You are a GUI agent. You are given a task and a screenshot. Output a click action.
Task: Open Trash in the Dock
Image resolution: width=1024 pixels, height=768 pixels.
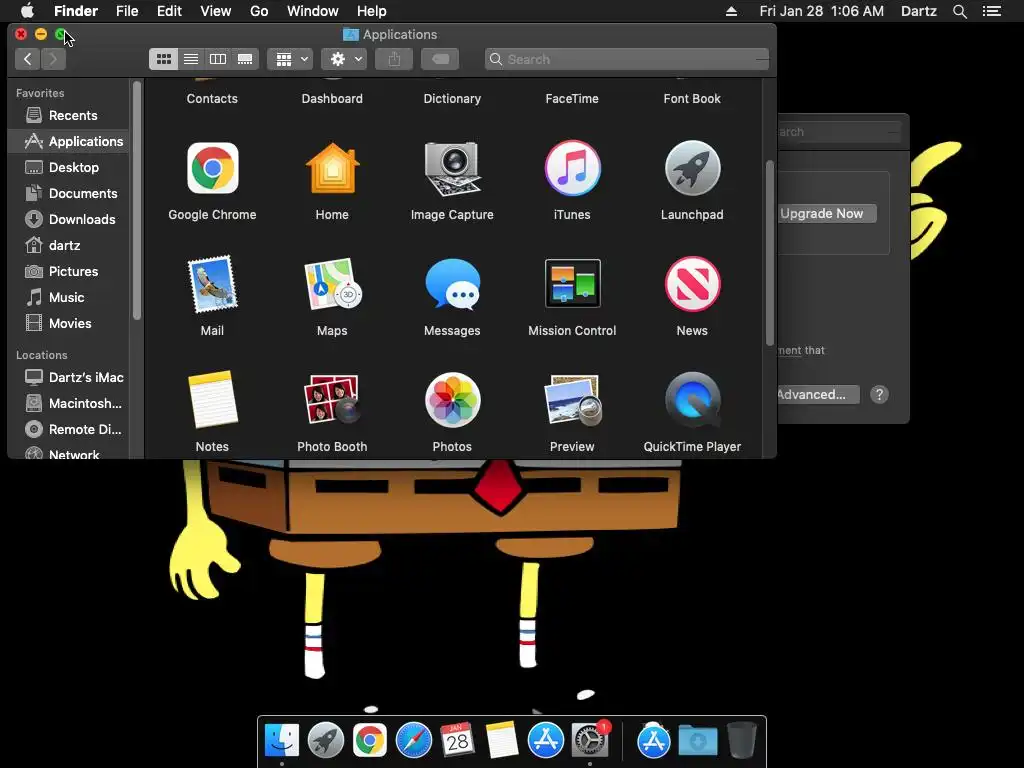coord(742,740)
